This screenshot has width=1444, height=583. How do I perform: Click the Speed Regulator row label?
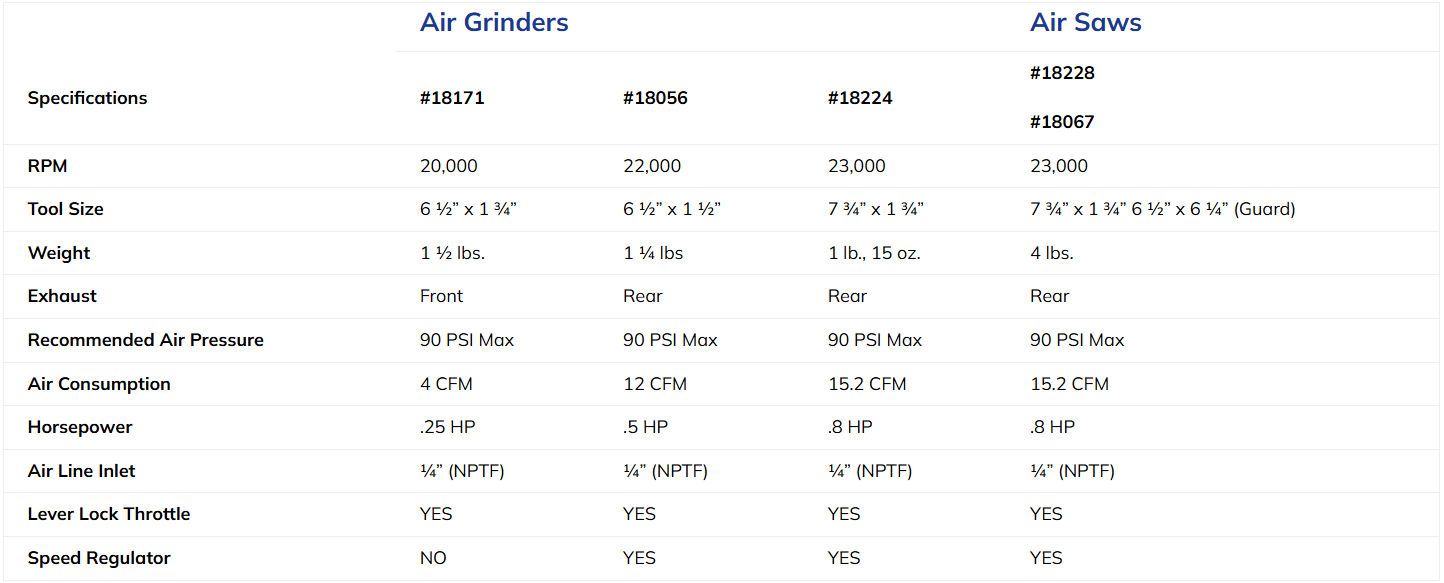tap(98, 558)
